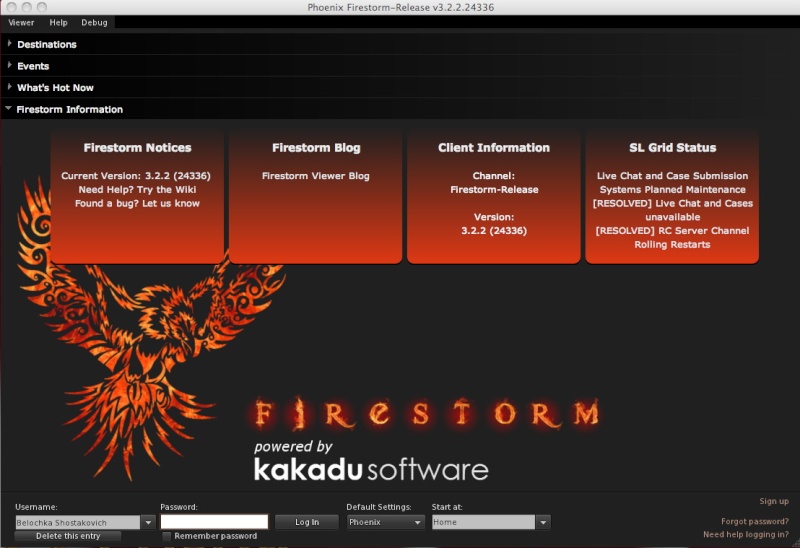Open Need Help? Try the Wiki link
Viewport: 800px width, 548px height.
pos(137,189)
